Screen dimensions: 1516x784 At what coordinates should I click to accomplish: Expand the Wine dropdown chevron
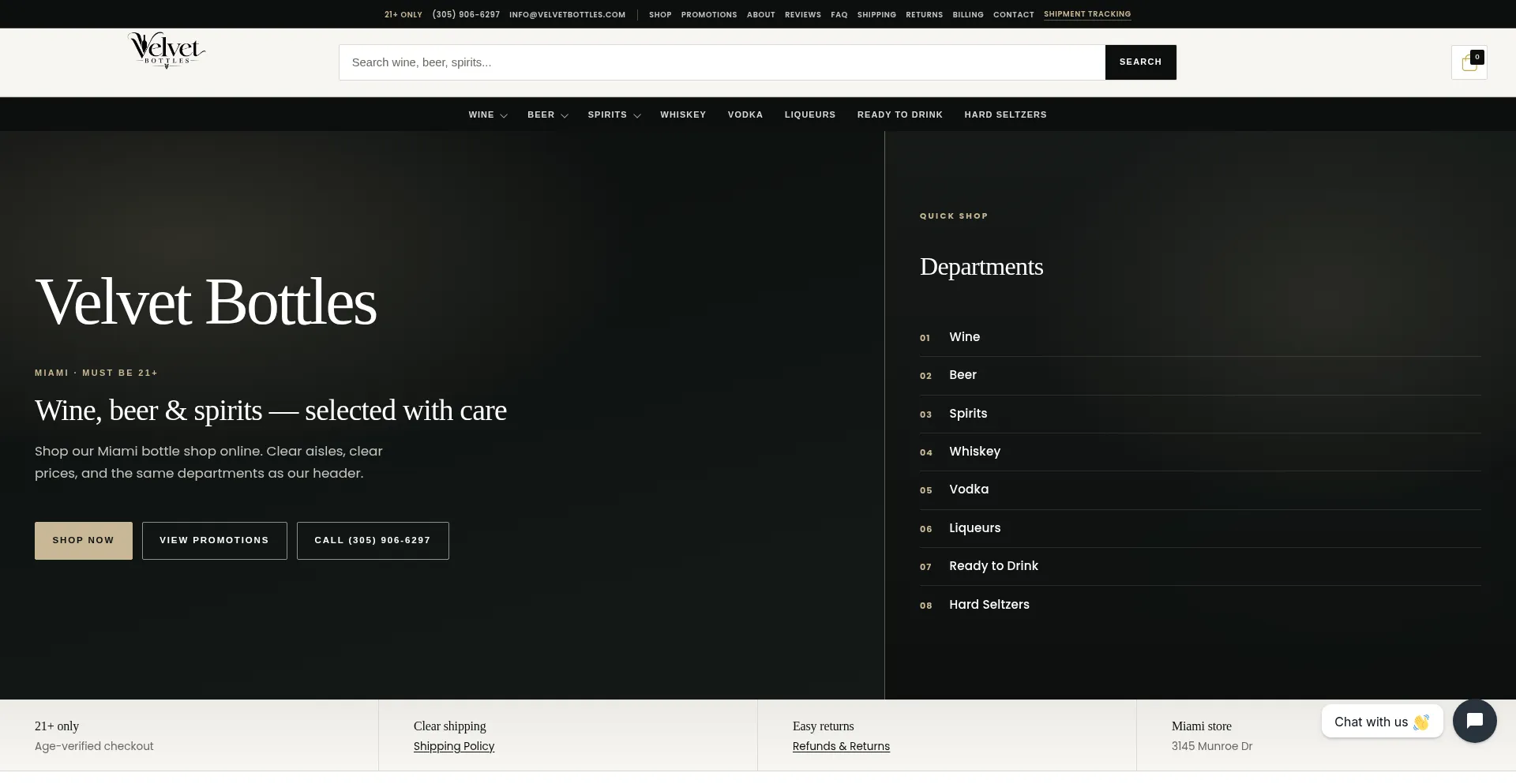[x=504, y=115]
